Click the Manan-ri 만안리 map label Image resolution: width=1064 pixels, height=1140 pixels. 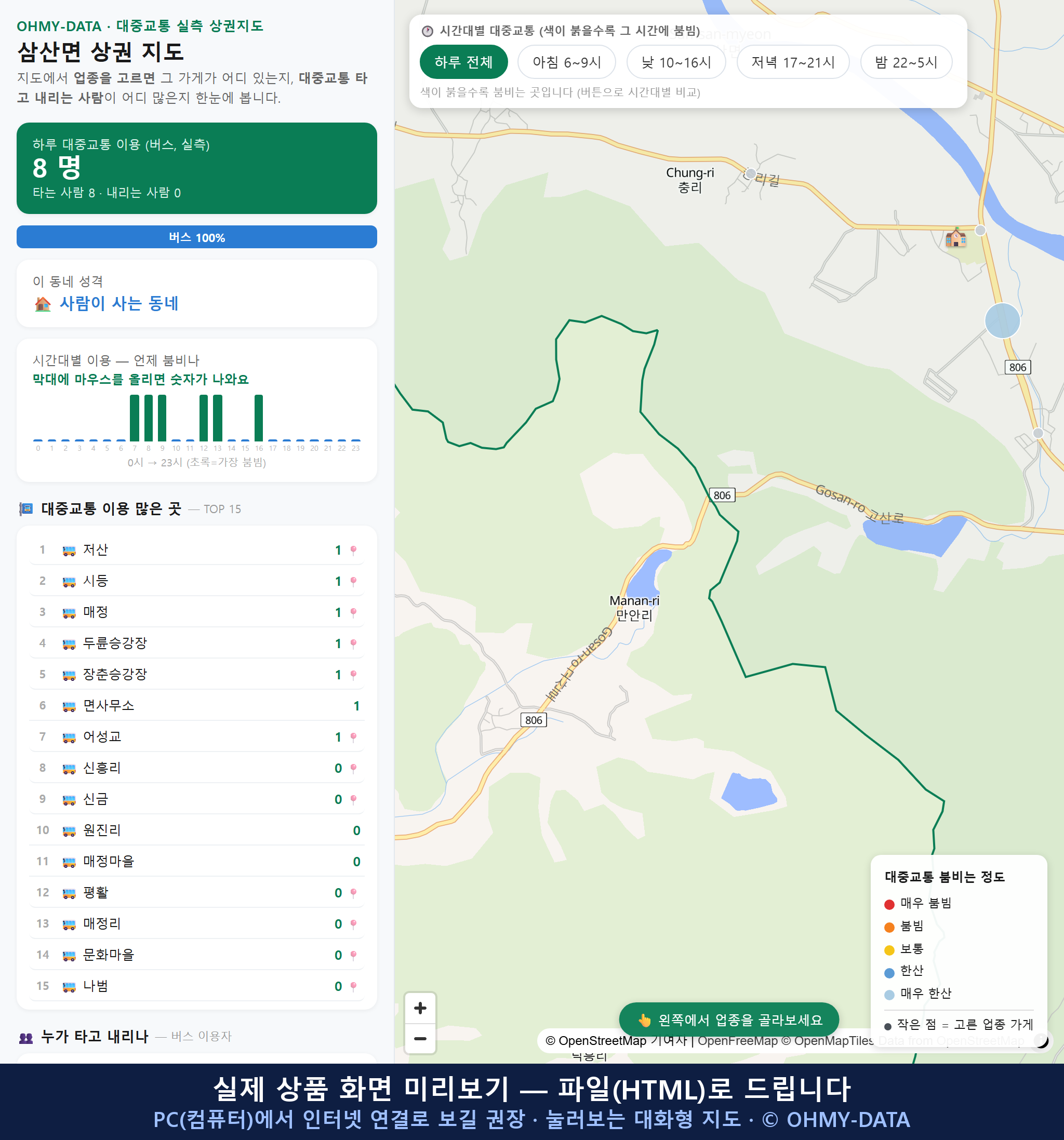click(634, 608)
